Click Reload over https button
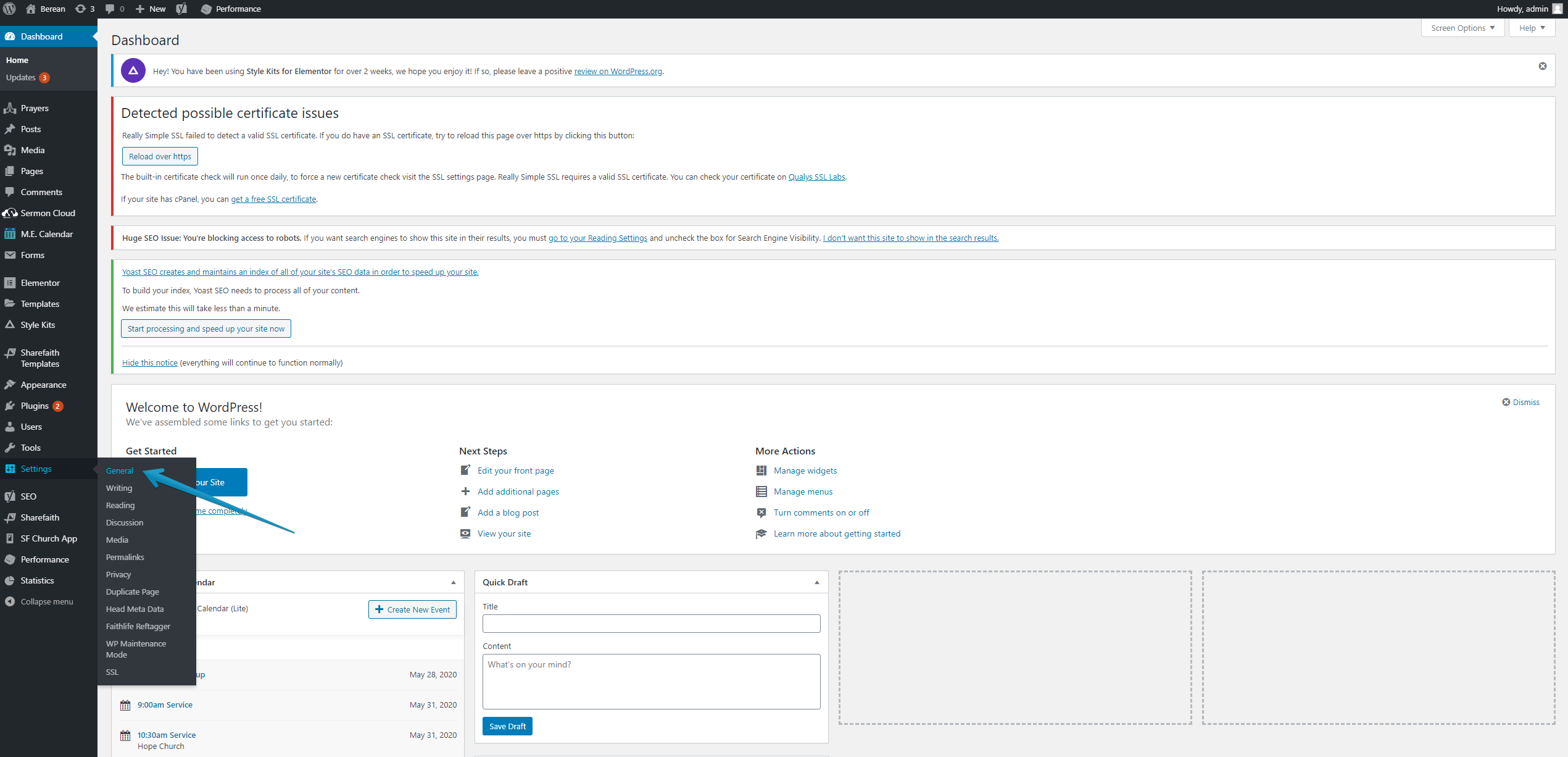 click(x=160, y=156)
